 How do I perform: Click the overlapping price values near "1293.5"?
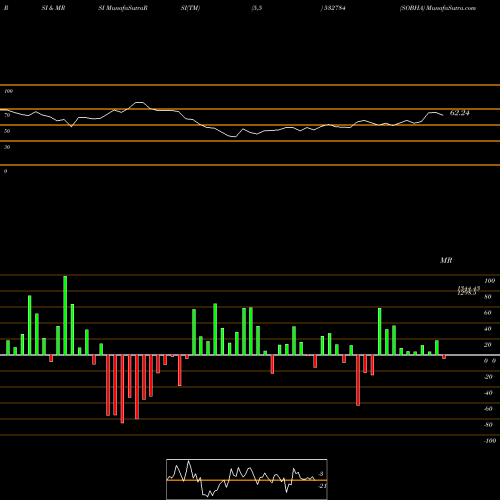tap(468, 291)
